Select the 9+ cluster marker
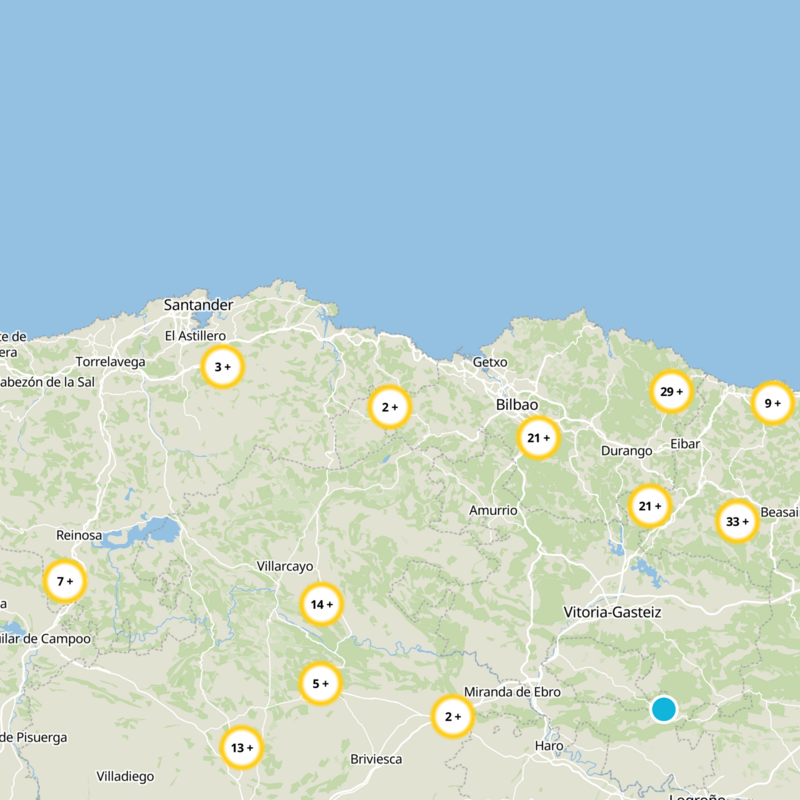This screenshot has height=800, width=800. (772, 403)
